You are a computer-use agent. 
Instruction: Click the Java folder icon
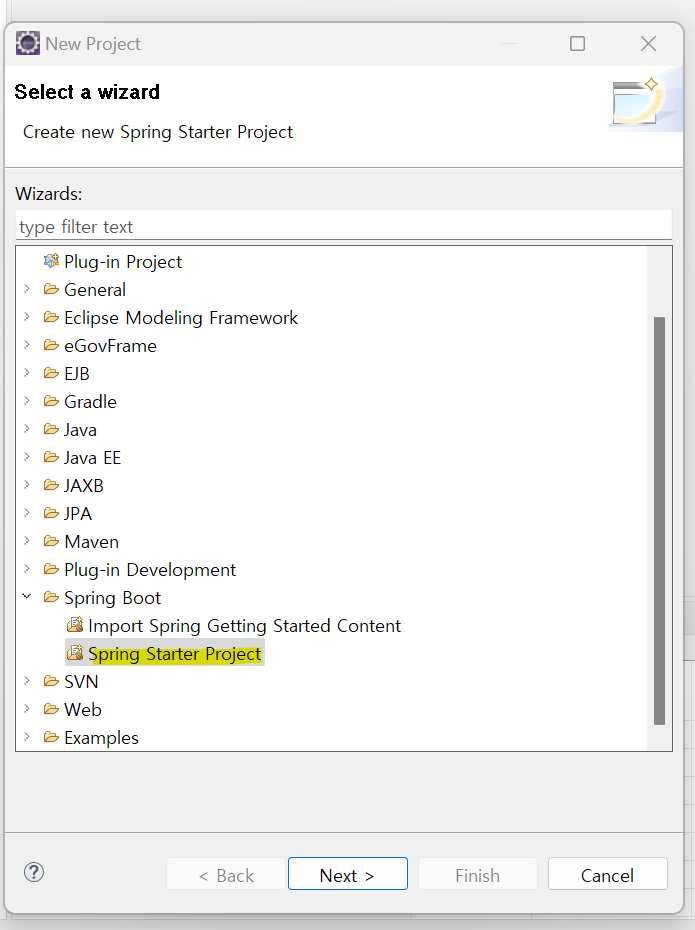(52, 429)
